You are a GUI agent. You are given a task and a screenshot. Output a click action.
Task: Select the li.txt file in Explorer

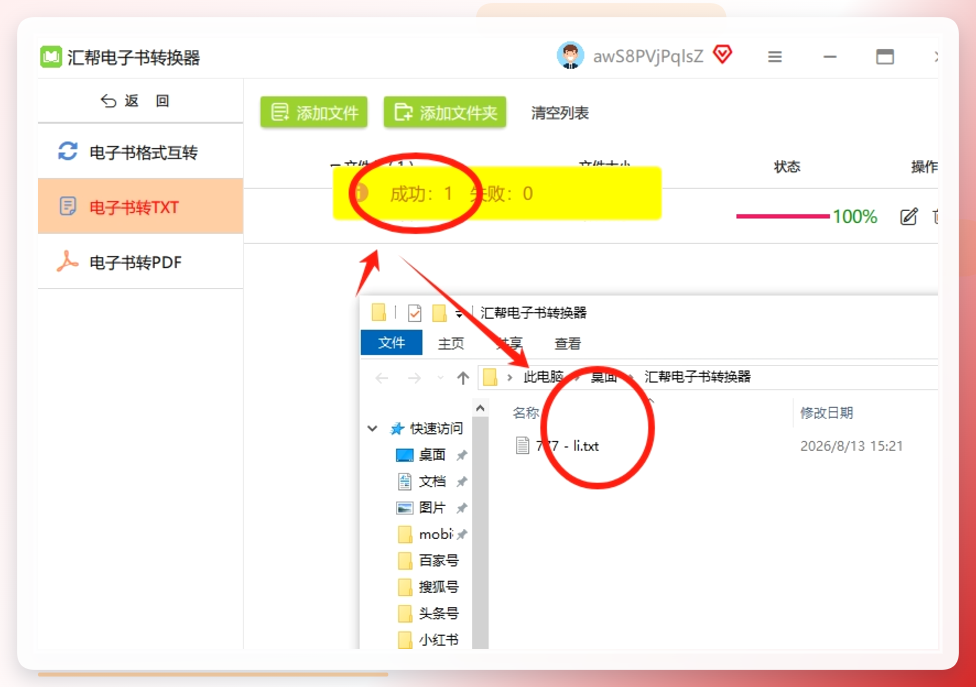pyautogui.click(x=567, y=446)
